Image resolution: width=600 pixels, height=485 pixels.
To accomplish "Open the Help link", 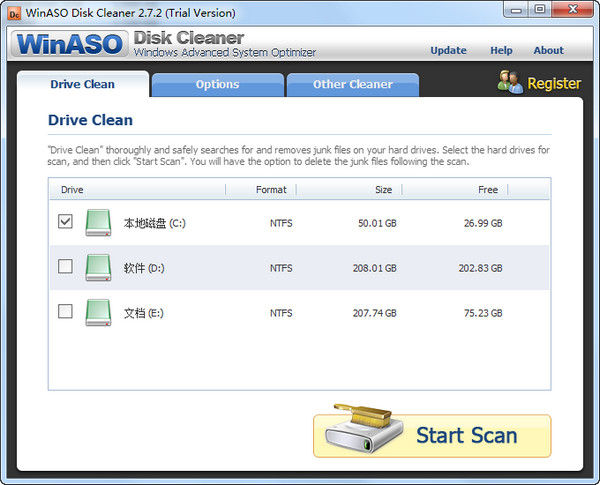I will pos(501,51).
